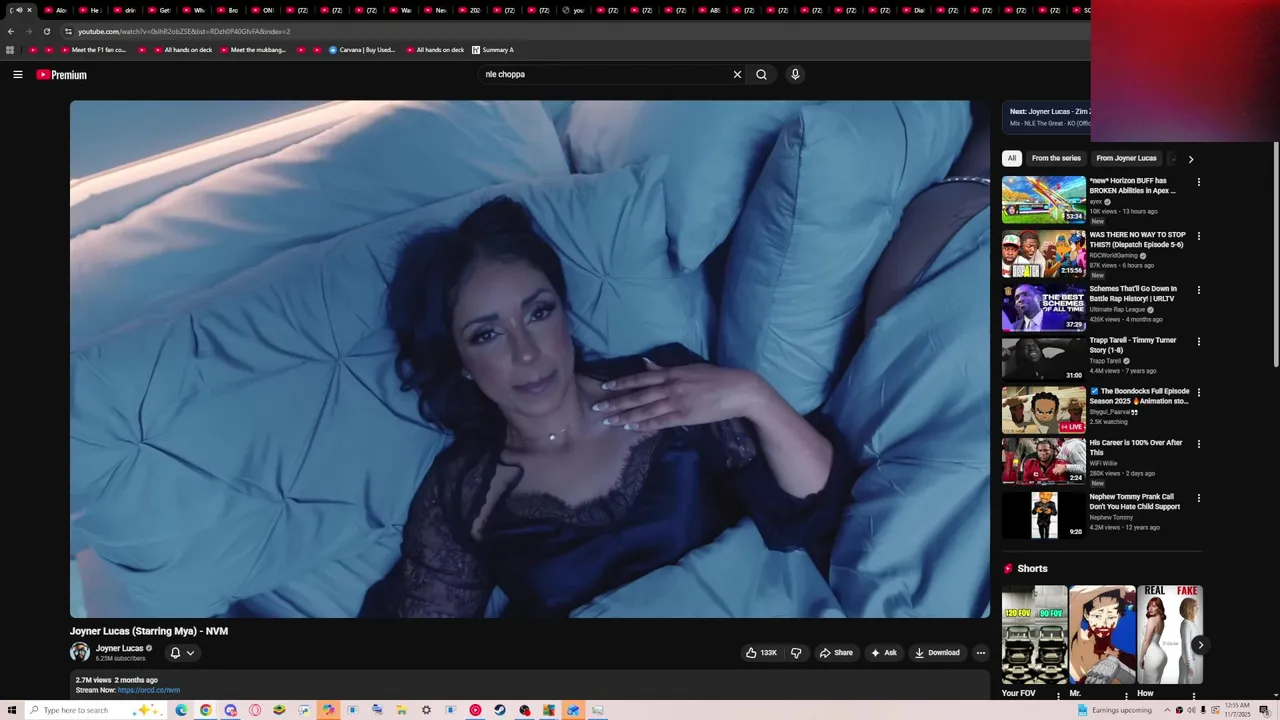Image resolution: width=1280 pixels, height=720 pixels.
Task: Open notification bell dropdown for Joyner Lucas
Action: coord(182,653)
